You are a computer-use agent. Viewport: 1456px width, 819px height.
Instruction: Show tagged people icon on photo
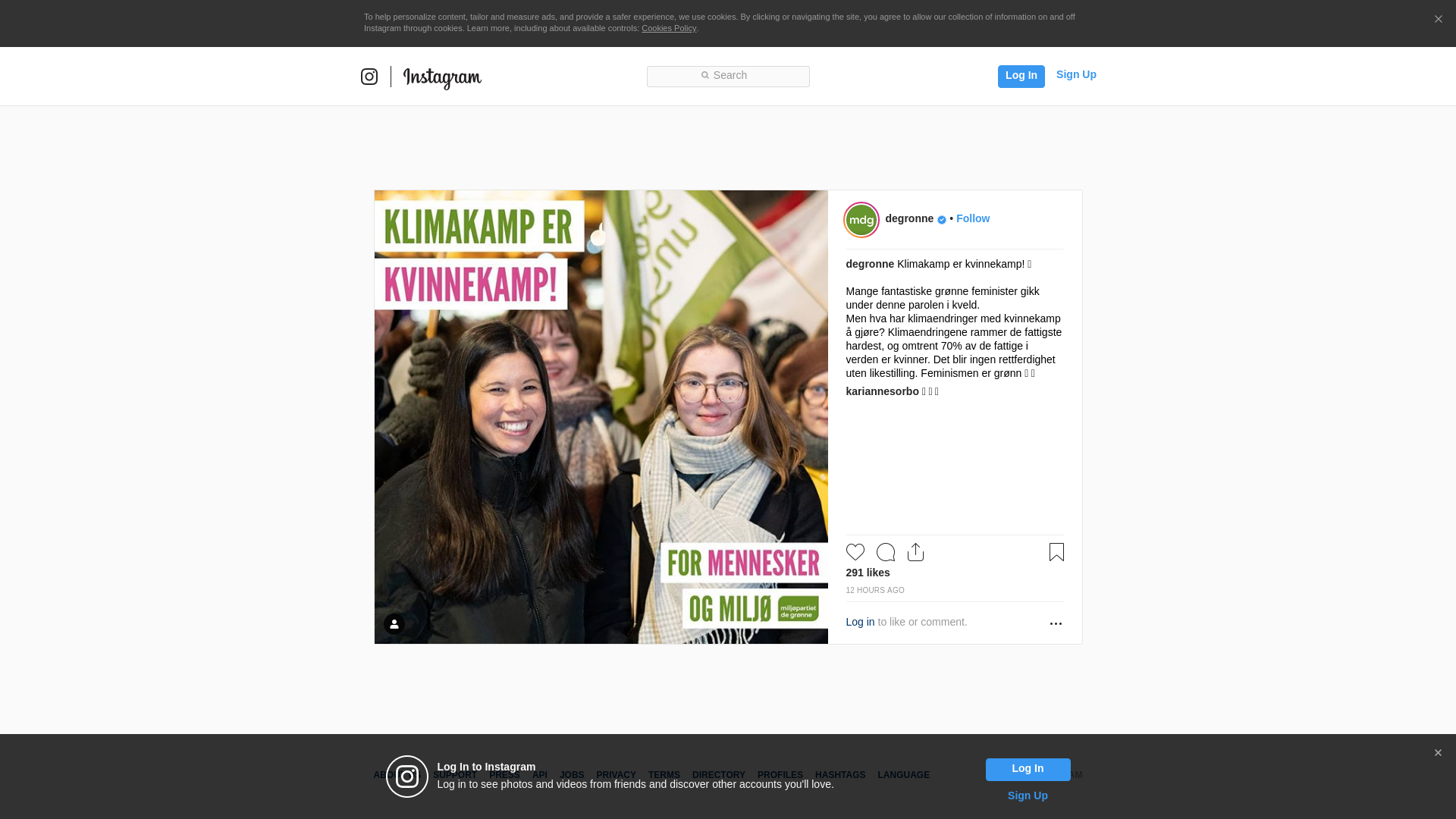click(394, 624)
